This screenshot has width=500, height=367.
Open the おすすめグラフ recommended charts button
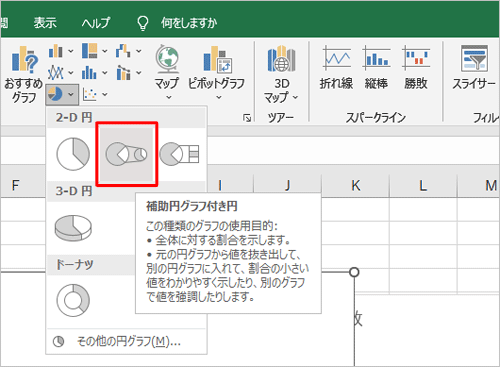(23, 74)
